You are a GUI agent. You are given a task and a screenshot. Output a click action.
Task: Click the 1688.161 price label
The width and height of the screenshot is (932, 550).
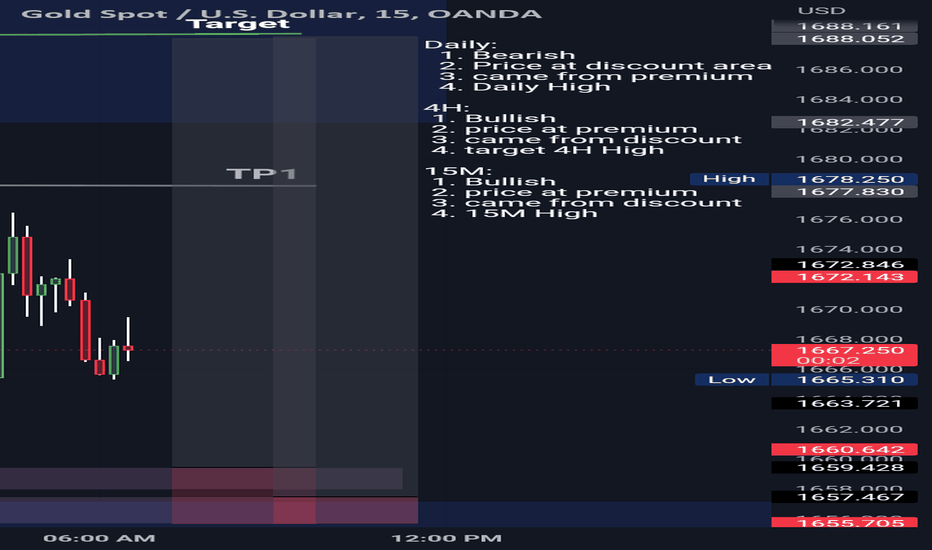[x=844, y=26]
